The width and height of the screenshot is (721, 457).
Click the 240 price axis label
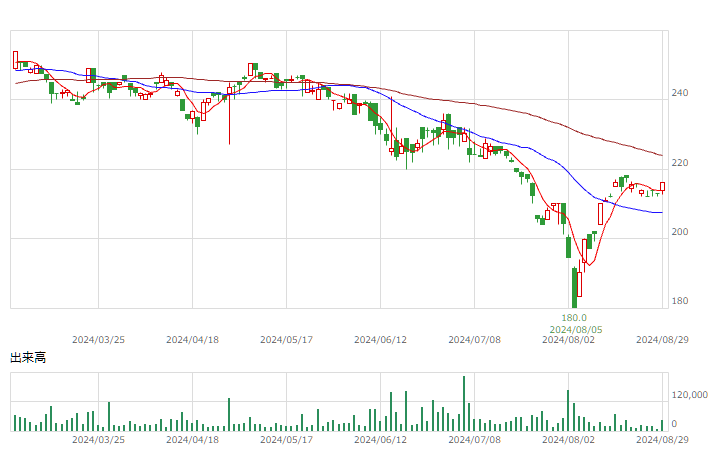pyautogui.click(x=680, y=93)
